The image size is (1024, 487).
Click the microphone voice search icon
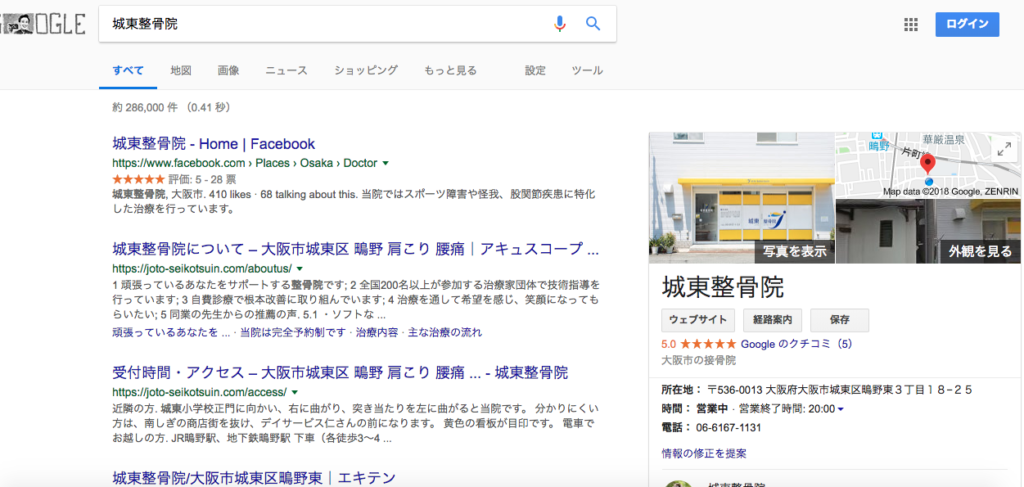[560, 24]
